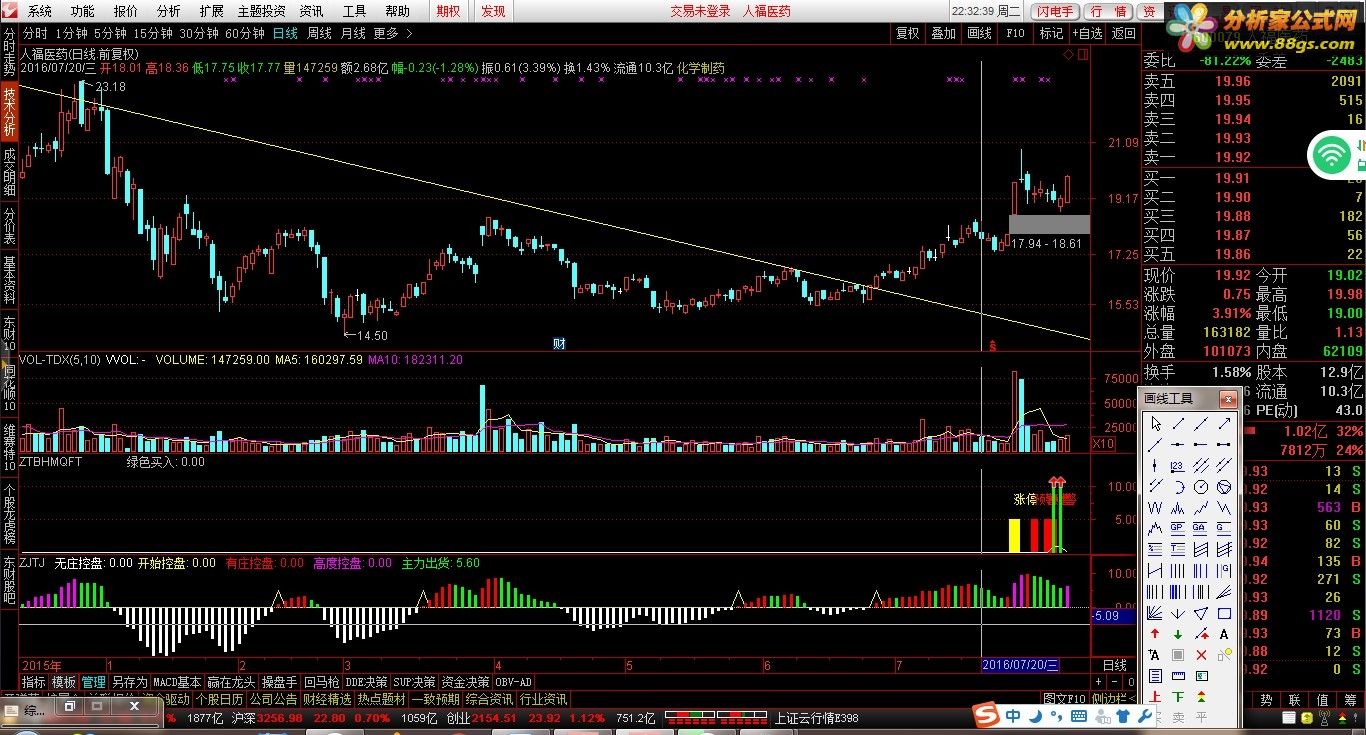Click the 复权 toolbar button
The width and height of the screenshot is (1366, 735).
(907, 33)
